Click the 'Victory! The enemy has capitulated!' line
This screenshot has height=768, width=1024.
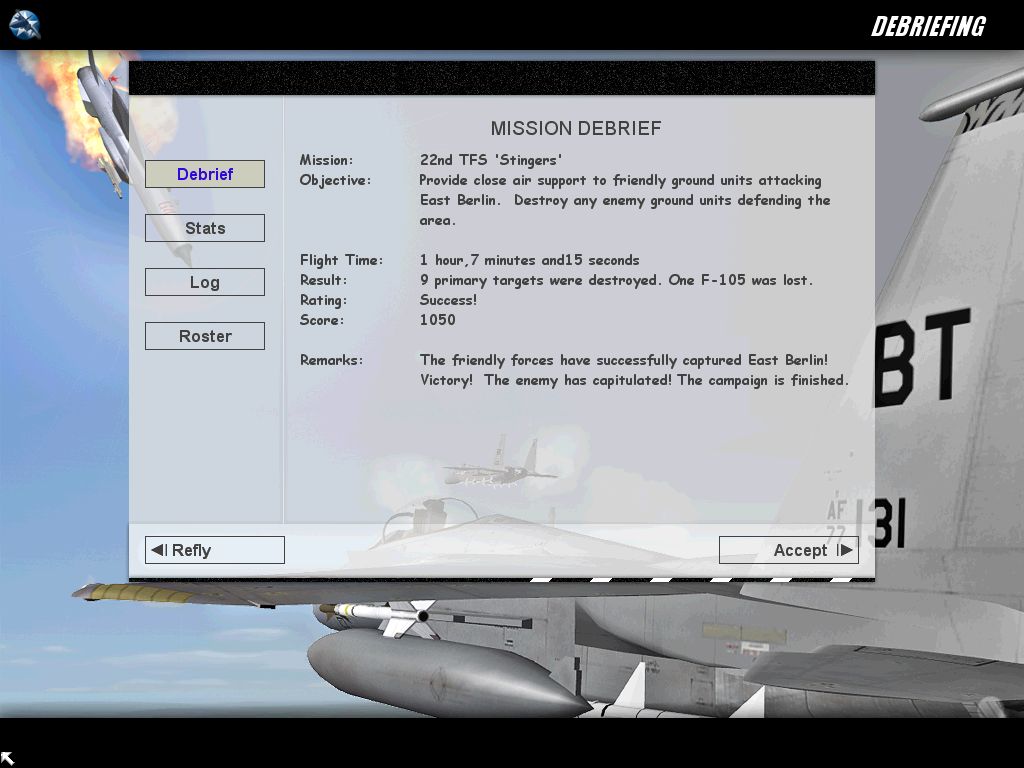coord(634,380)
